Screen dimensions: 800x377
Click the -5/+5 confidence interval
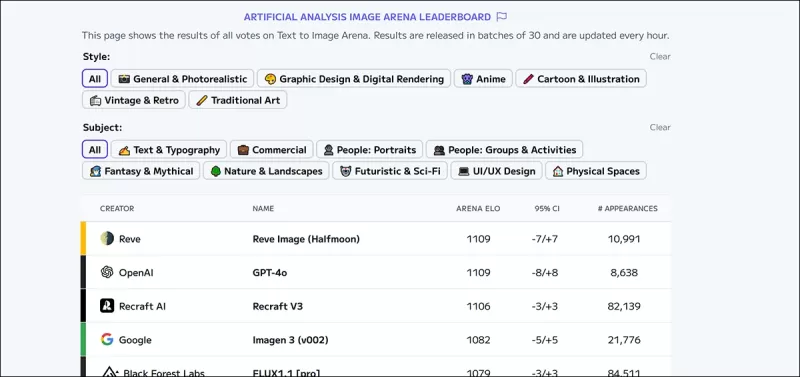[545, 340]
